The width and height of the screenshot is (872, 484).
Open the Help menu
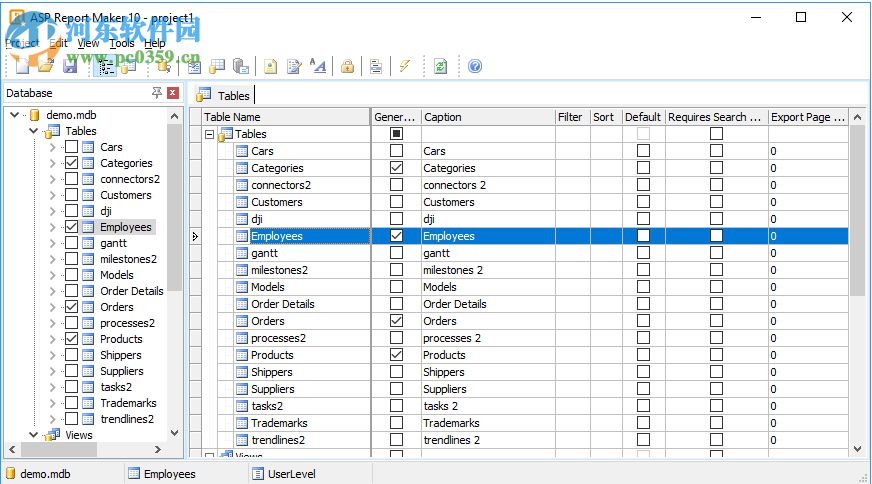tap(155, 43)
